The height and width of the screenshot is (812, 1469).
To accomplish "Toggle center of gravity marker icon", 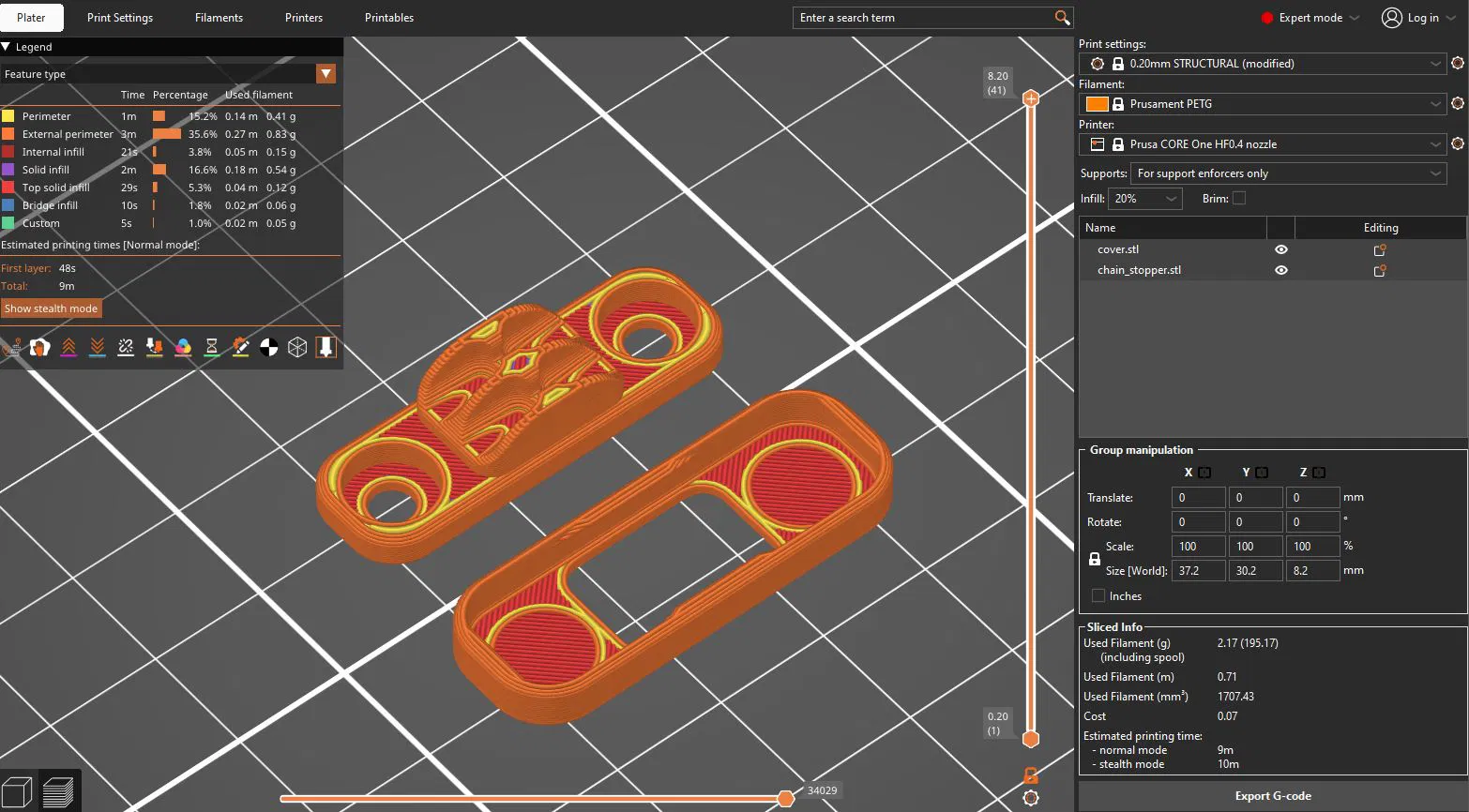I will coord(269,347).
